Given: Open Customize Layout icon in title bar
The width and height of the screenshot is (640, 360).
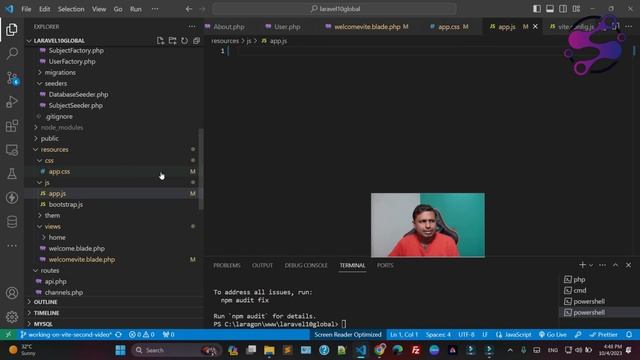Looking at the screenshot, I should 576,9.
